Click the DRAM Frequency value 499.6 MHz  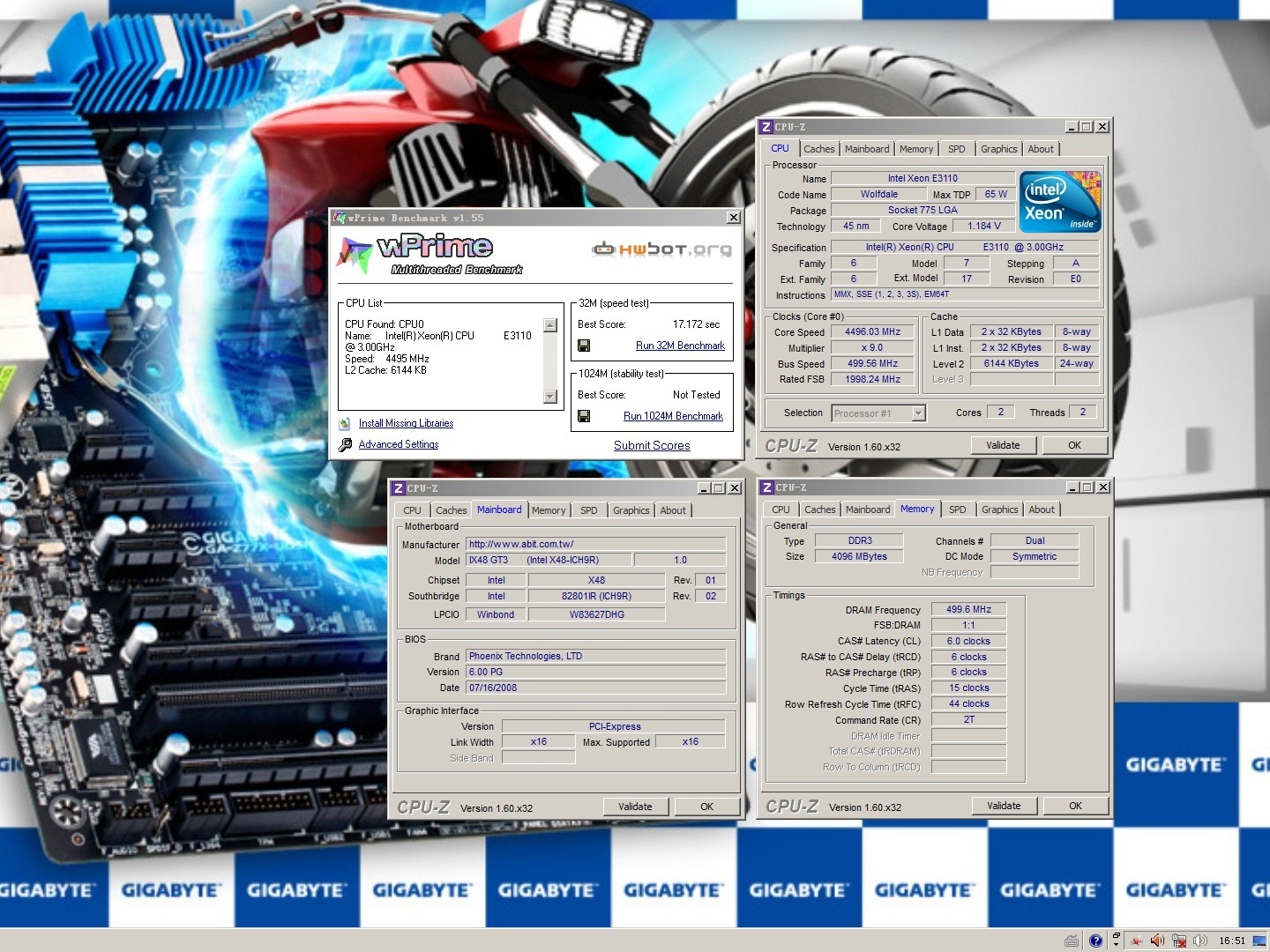968,609
